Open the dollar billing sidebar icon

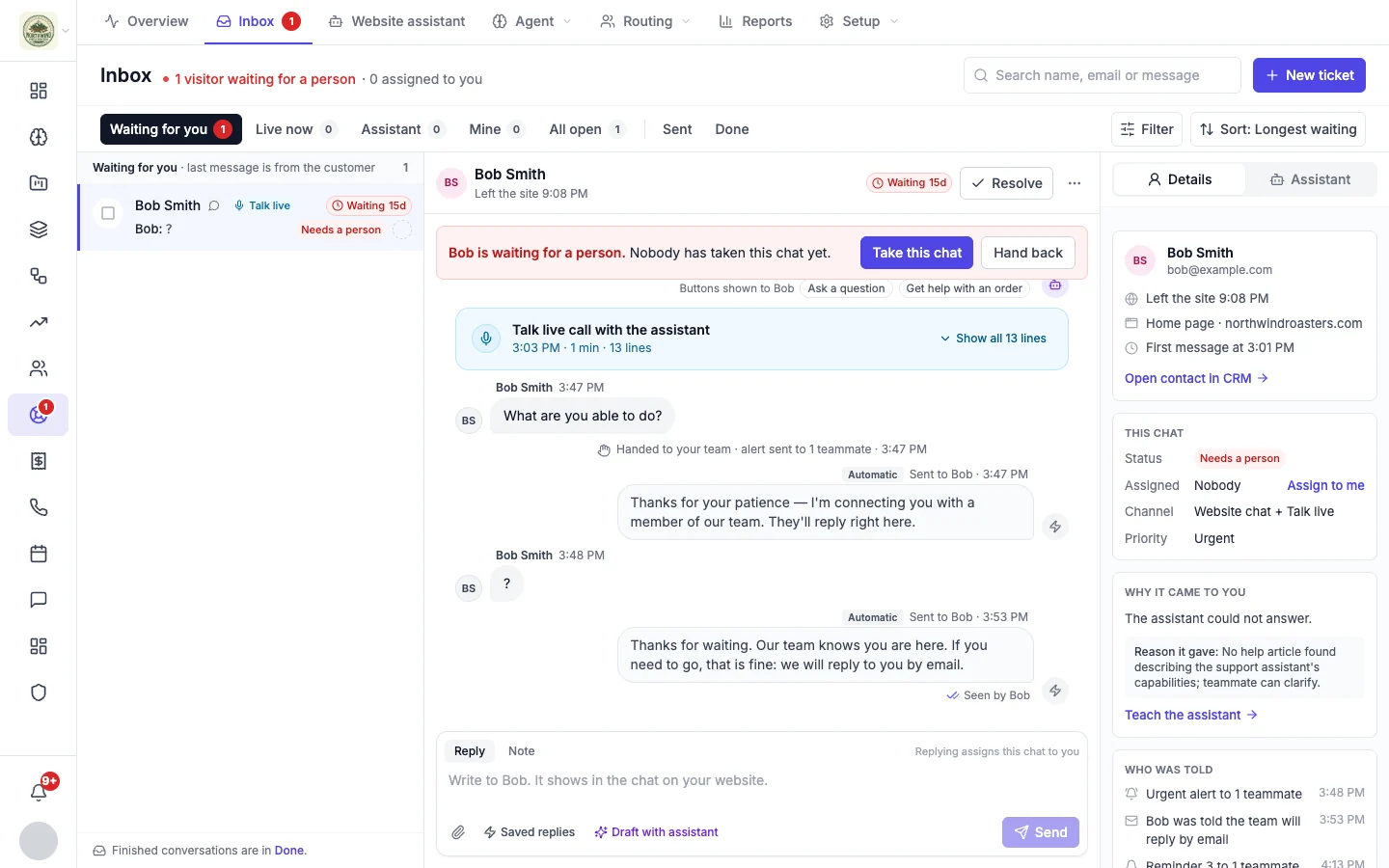(x=39, y=461)
